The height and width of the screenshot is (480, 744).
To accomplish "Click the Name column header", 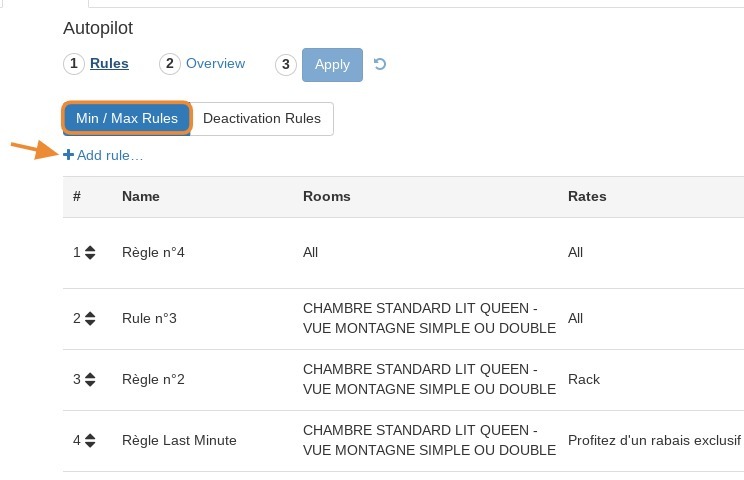I will (140, 196).
